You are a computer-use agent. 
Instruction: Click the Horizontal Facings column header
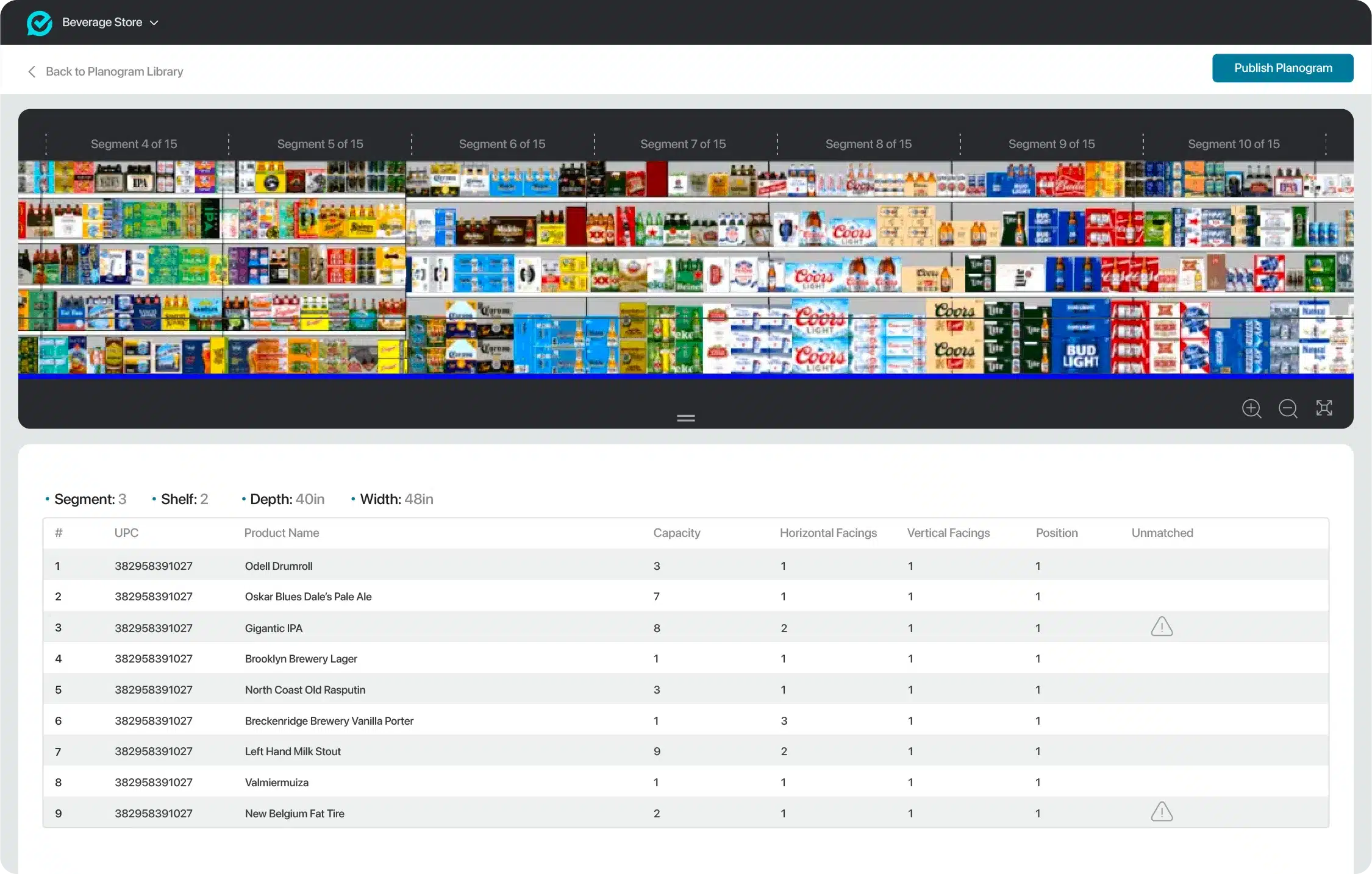(828, 533)
